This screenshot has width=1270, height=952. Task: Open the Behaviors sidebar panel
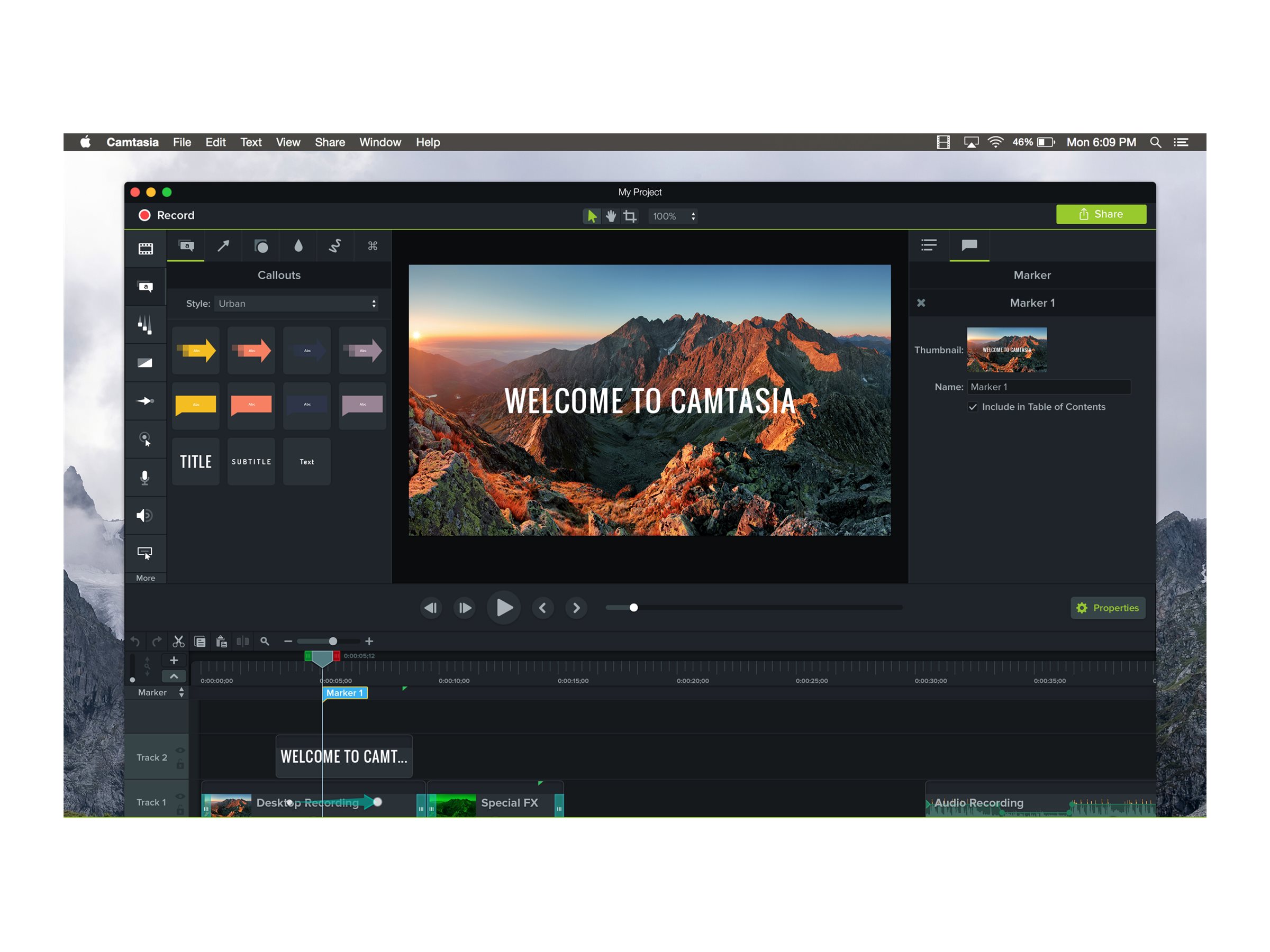coord(146,325)
